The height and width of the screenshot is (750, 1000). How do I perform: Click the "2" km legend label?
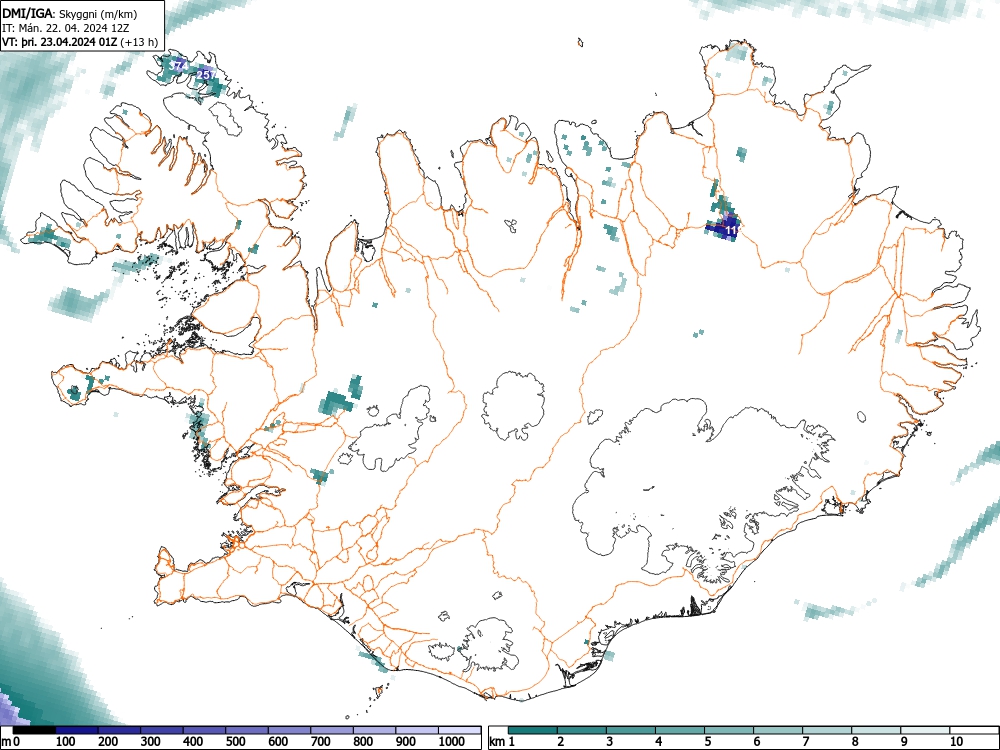coord(561,742)
